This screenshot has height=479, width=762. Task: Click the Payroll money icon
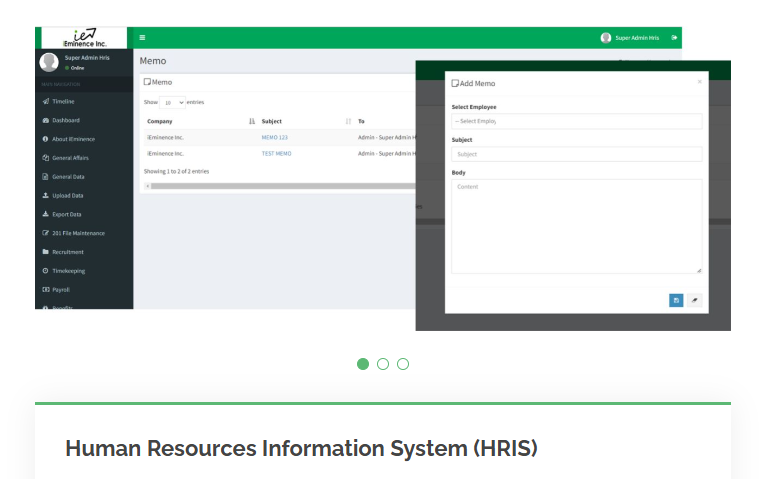[x=45, y=290]
